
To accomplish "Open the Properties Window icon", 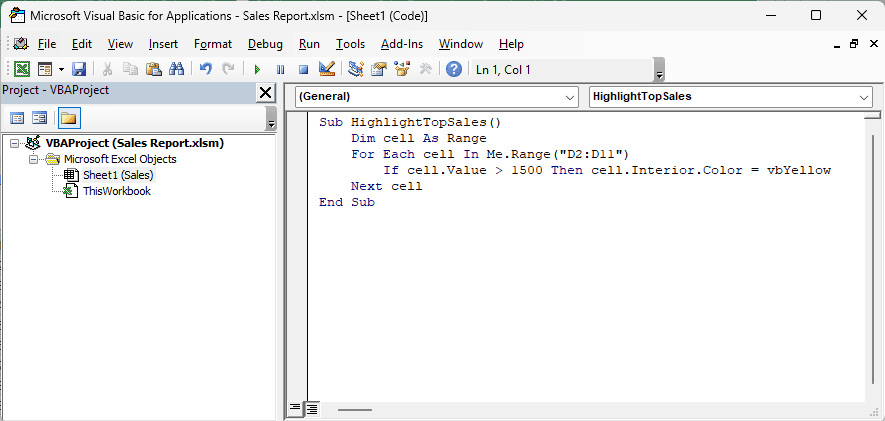I will tap(379, 69).
